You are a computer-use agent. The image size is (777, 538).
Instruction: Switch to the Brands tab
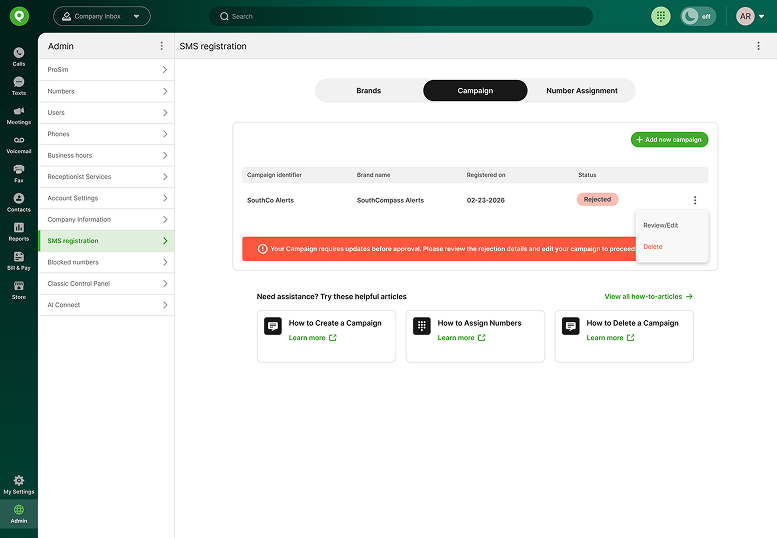[369, 91]
